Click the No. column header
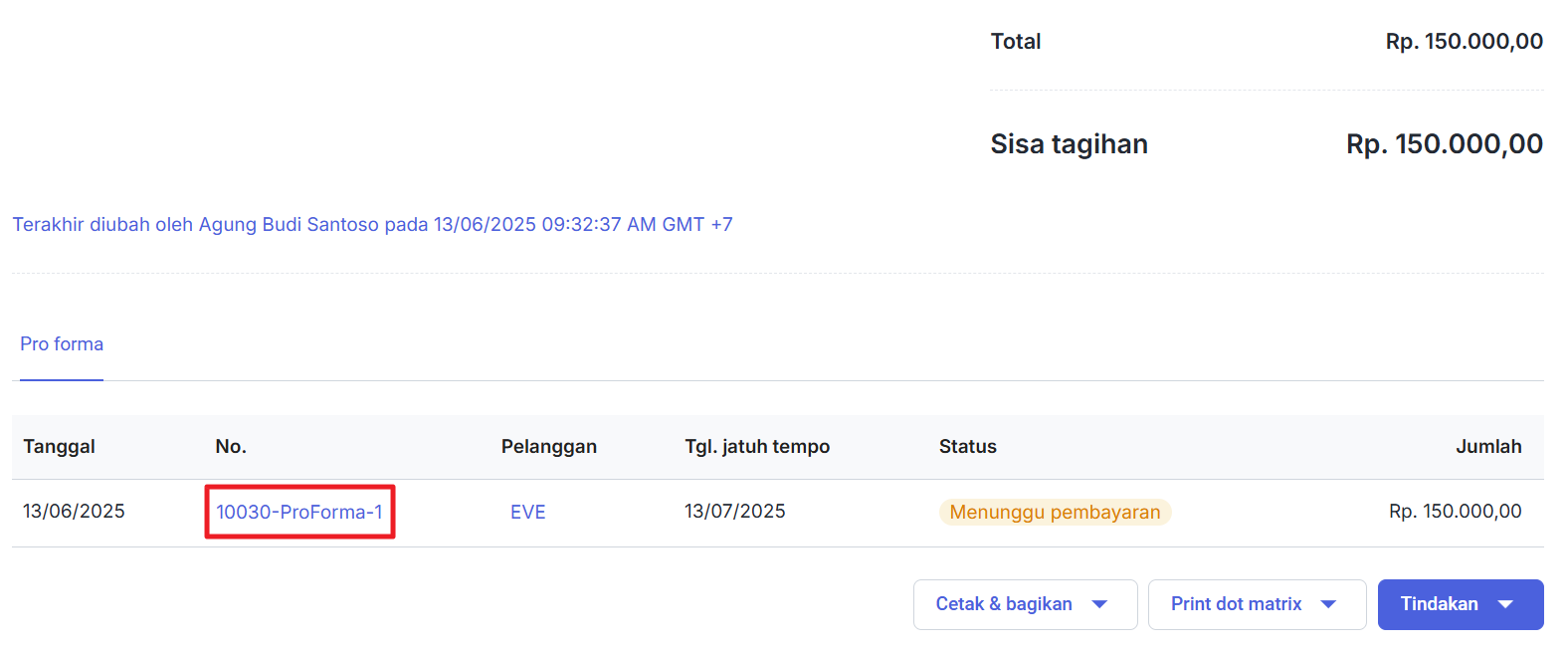The height and width of the screenshot is (652, 1568). click(x=231, y=447)
